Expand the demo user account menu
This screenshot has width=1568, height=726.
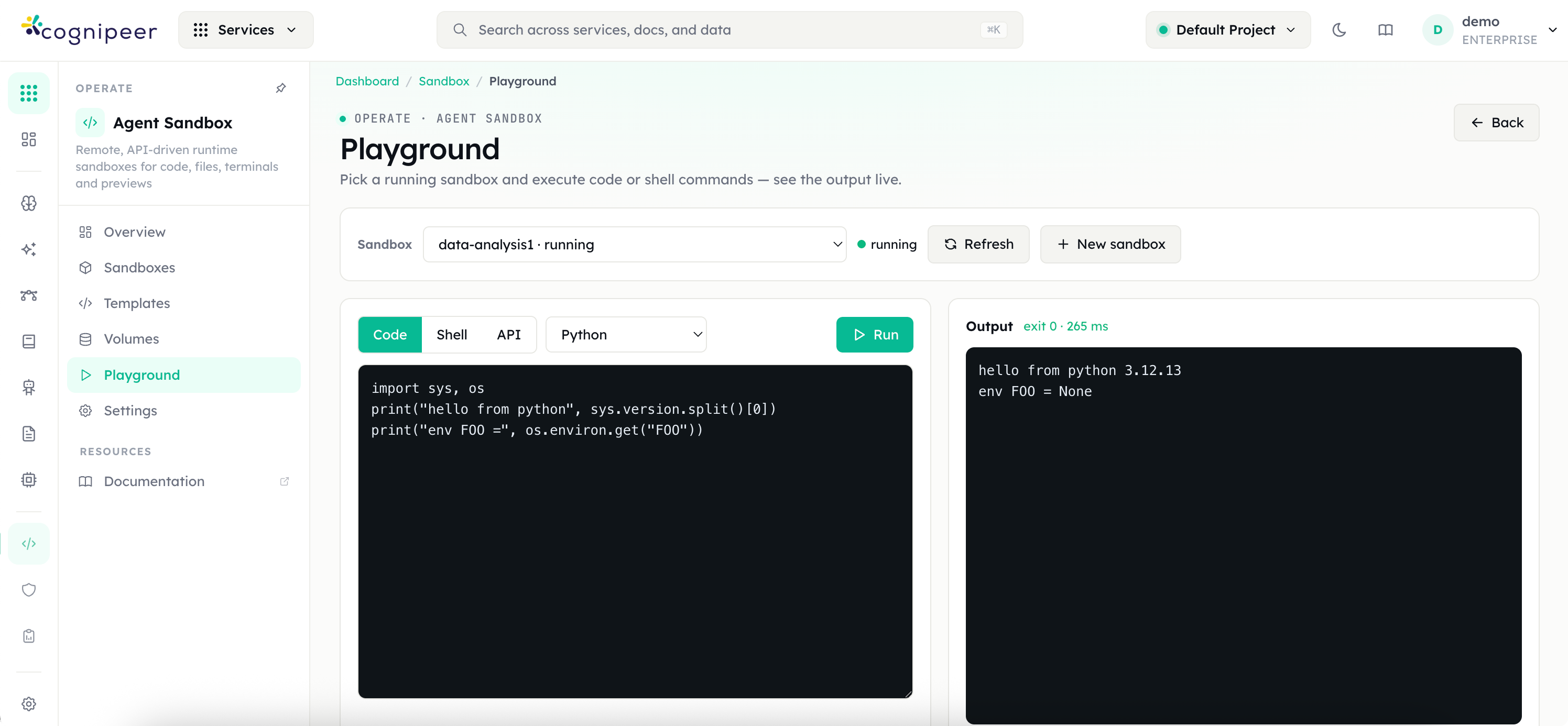point(1489,30)
